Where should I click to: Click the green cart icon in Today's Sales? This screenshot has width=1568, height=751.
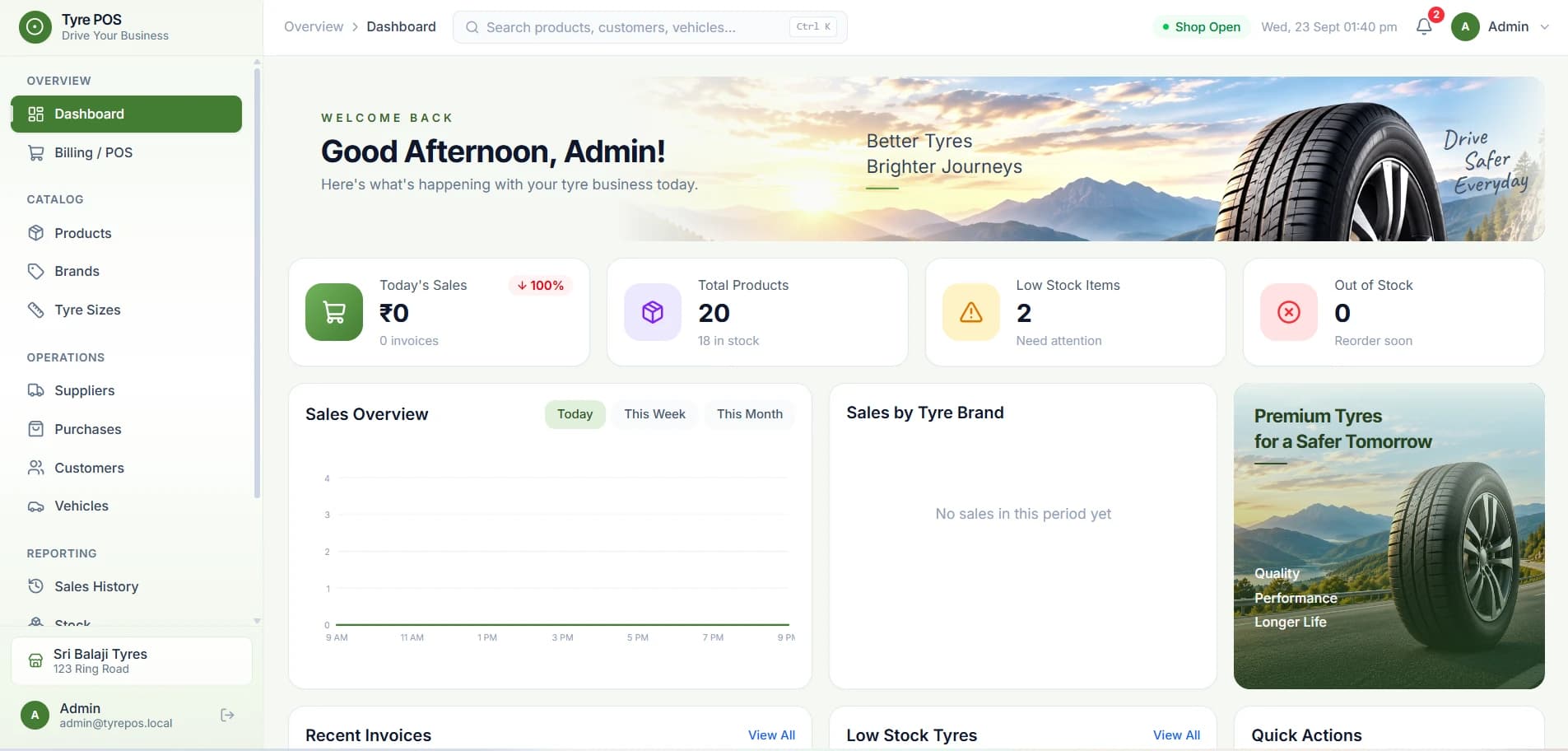tap(334, 312)
